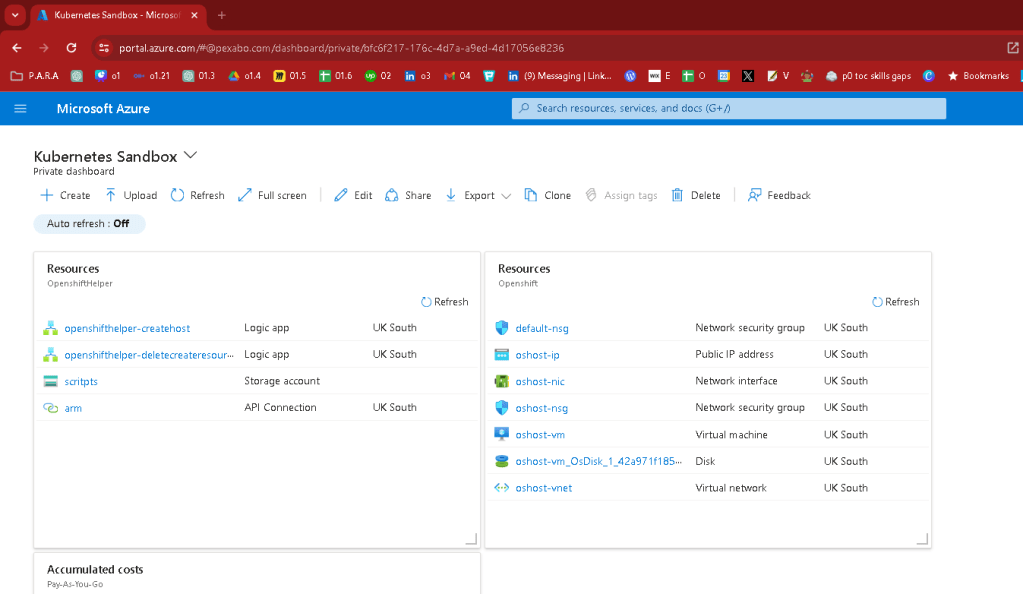Open the openshifthelper-createhost logic app
This screenshot has height=594, width=1023.
127,328
